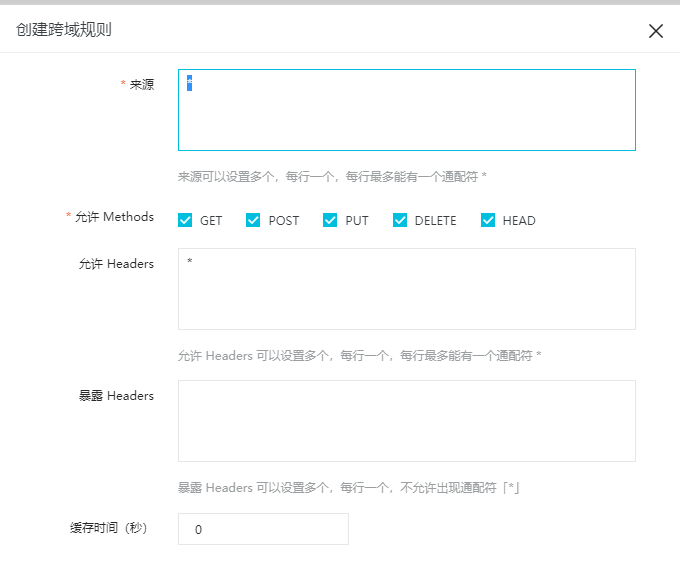Click the 允许 Methods field label
Viewport: 680px width, 576px height.
pyautogui.click(x=114, y=217)
